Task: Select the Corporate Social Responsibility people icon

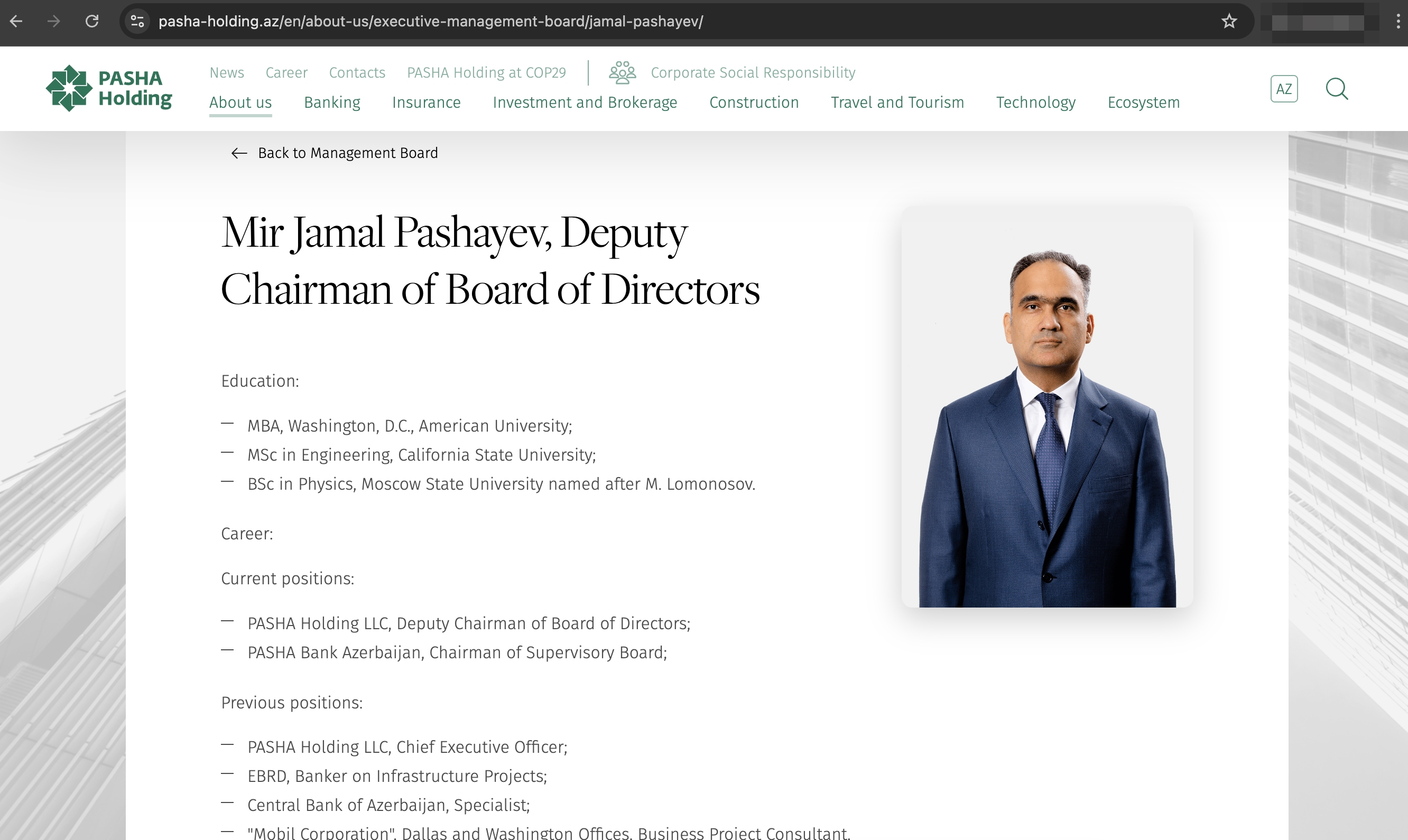Action: (623, 72)
